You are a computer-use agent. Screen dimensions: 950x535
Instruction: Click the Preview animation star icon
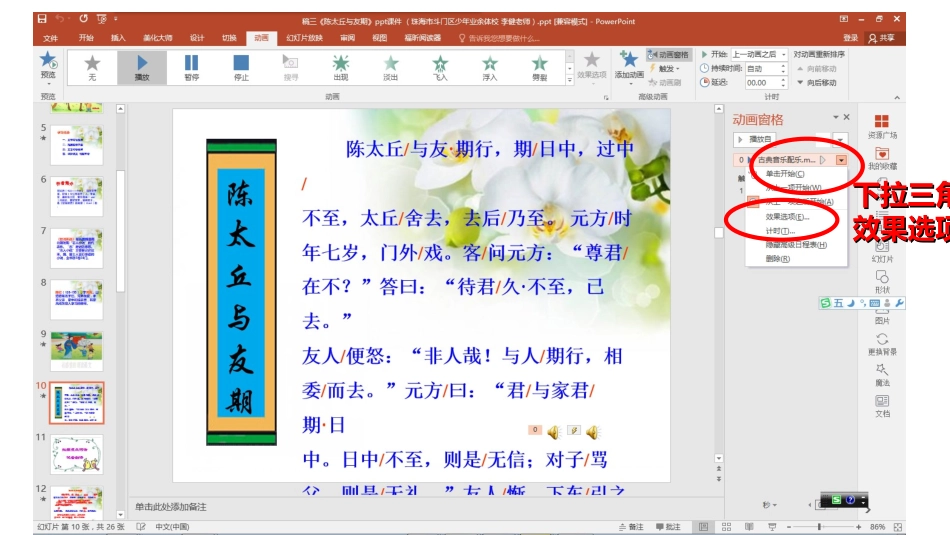coord(48,61)
